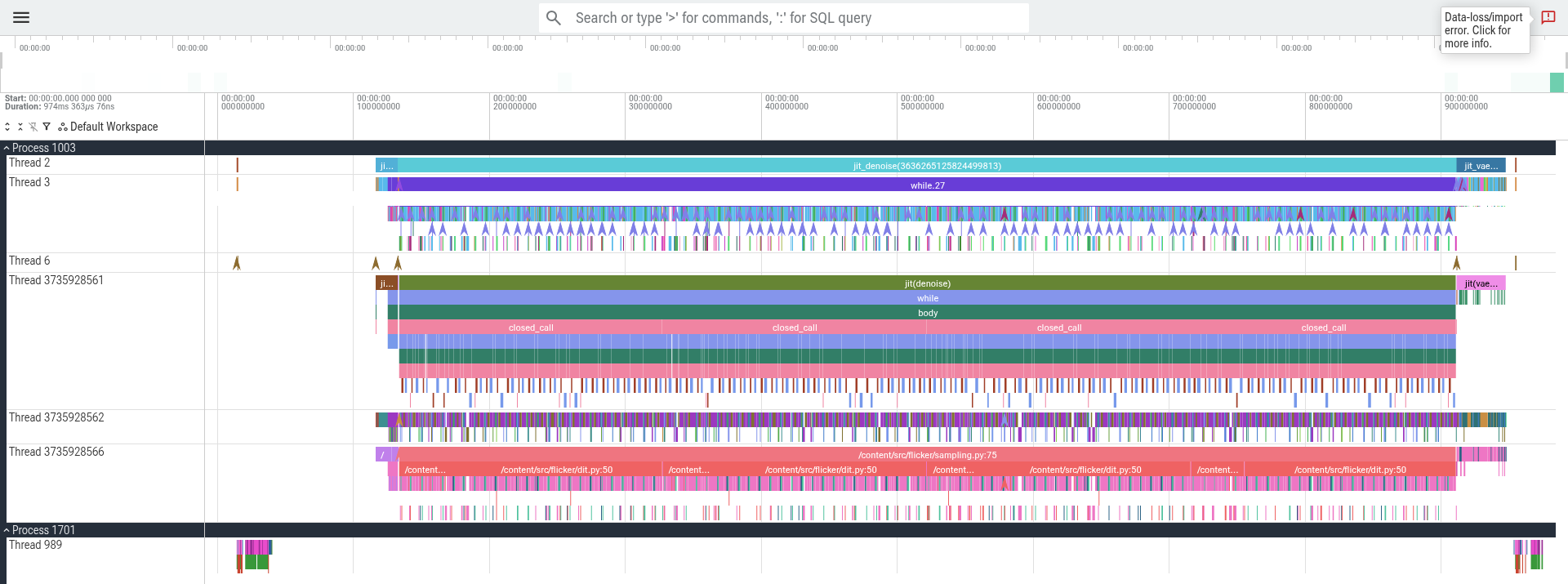This screenshot has width=1568, height=584.
Task: Click the Data-loss/import error message
Action: click(x=1484, y=30)
